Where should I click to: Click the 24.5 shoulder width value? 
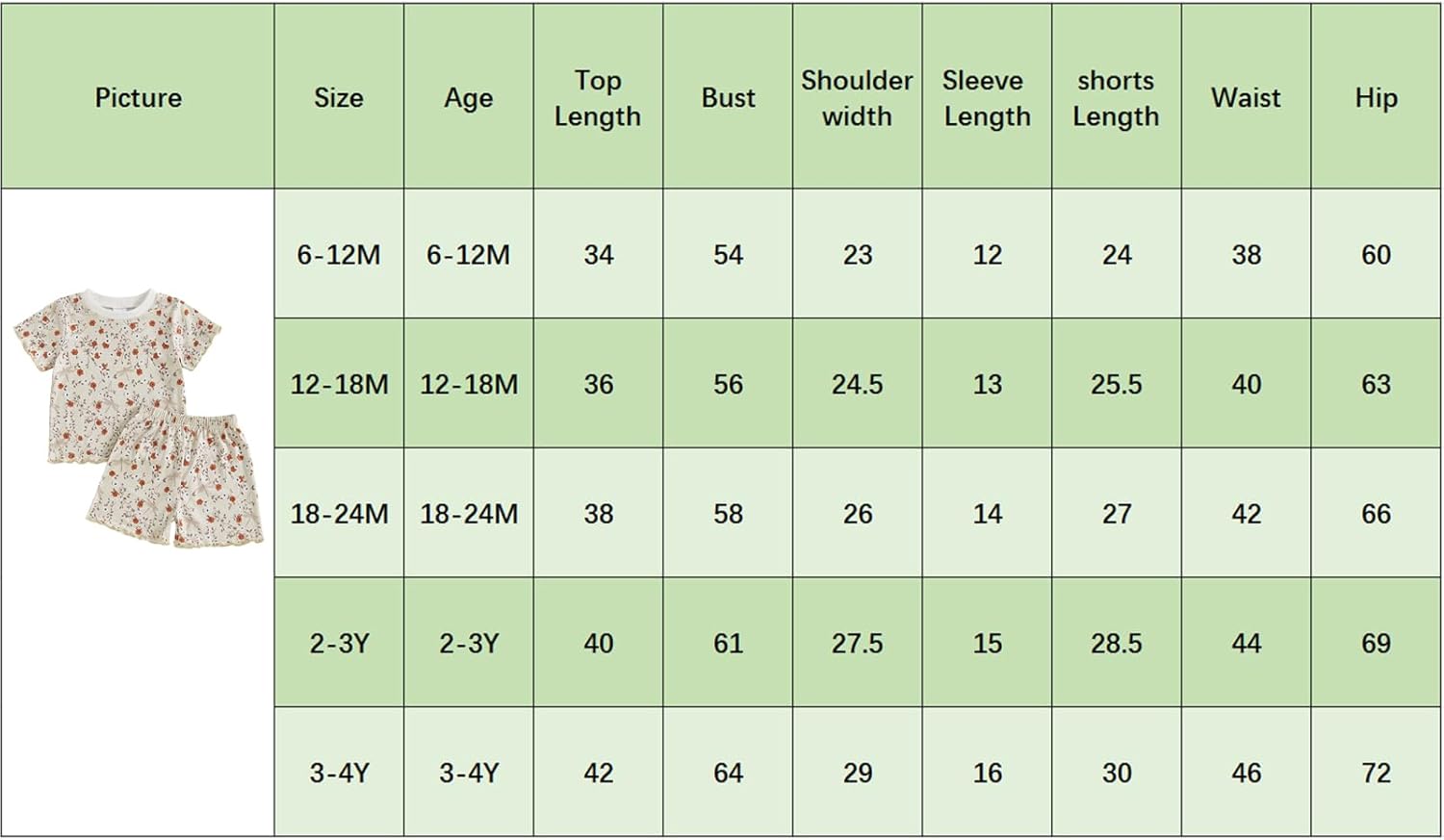[x=857, y=385]
